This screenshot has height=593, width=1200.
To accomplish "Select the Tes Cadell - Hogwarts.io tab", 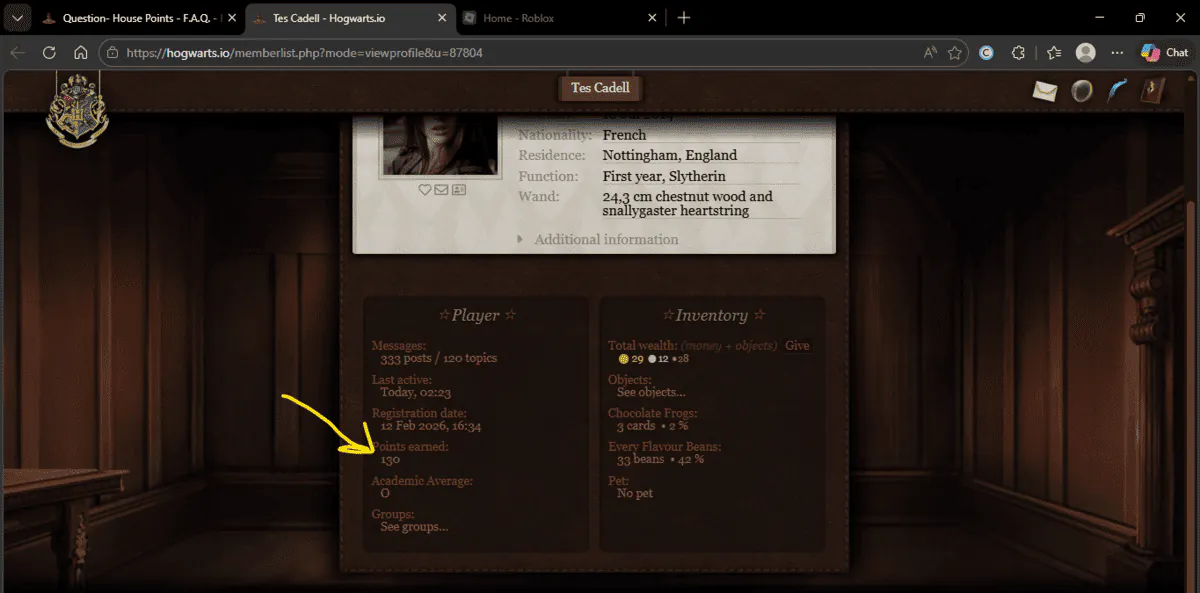I will (x=349, y=18).
